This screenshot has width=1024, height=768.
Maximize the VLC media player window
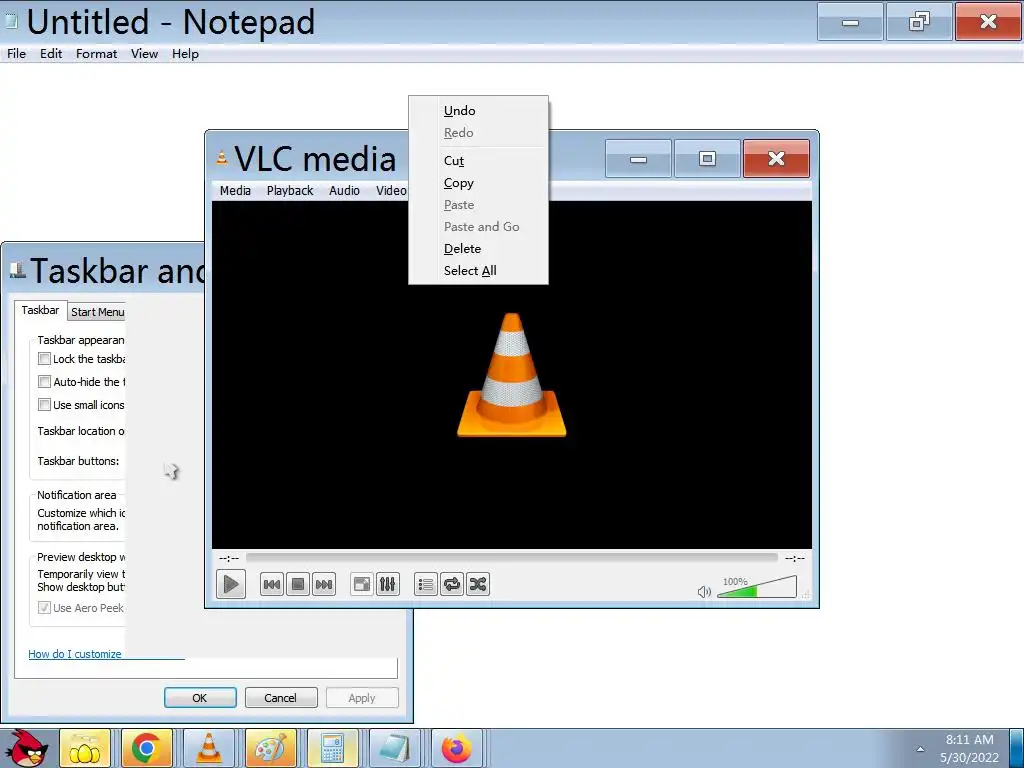[707, 159]
